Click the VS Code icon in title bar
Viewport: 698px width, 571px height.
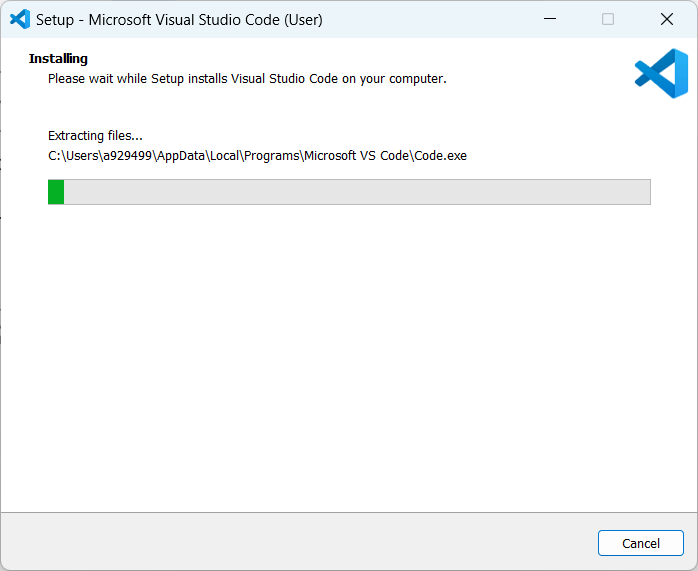click(19, 19)
